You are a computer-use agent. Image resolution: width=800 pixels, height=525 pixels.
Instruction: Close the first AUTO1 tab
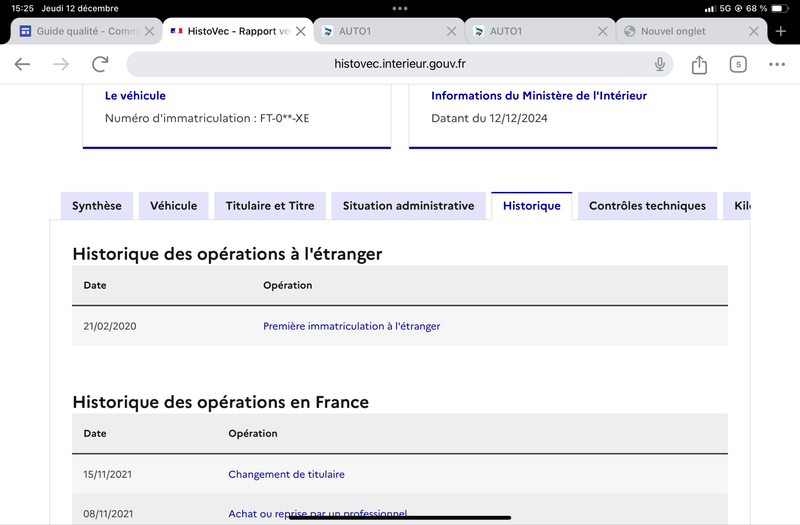click(x=452, y=31)
